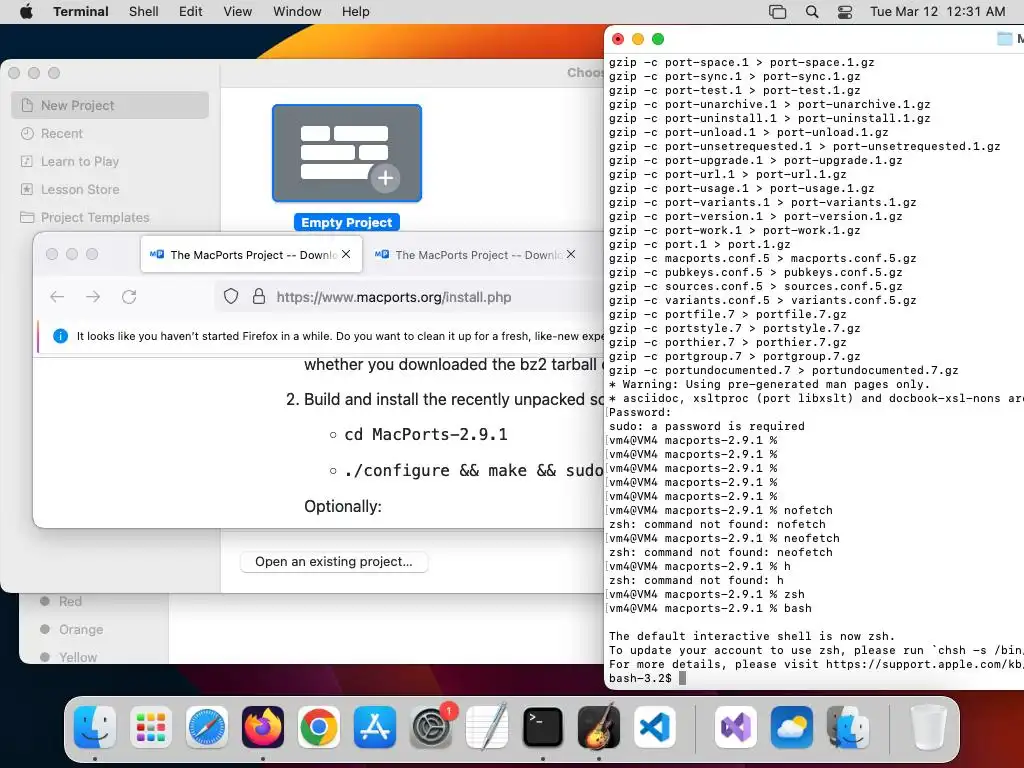Screen dimensions: 1024x768
Task: Close the second MacPorts Firefox tab
Action: click(x=571, y=254)
